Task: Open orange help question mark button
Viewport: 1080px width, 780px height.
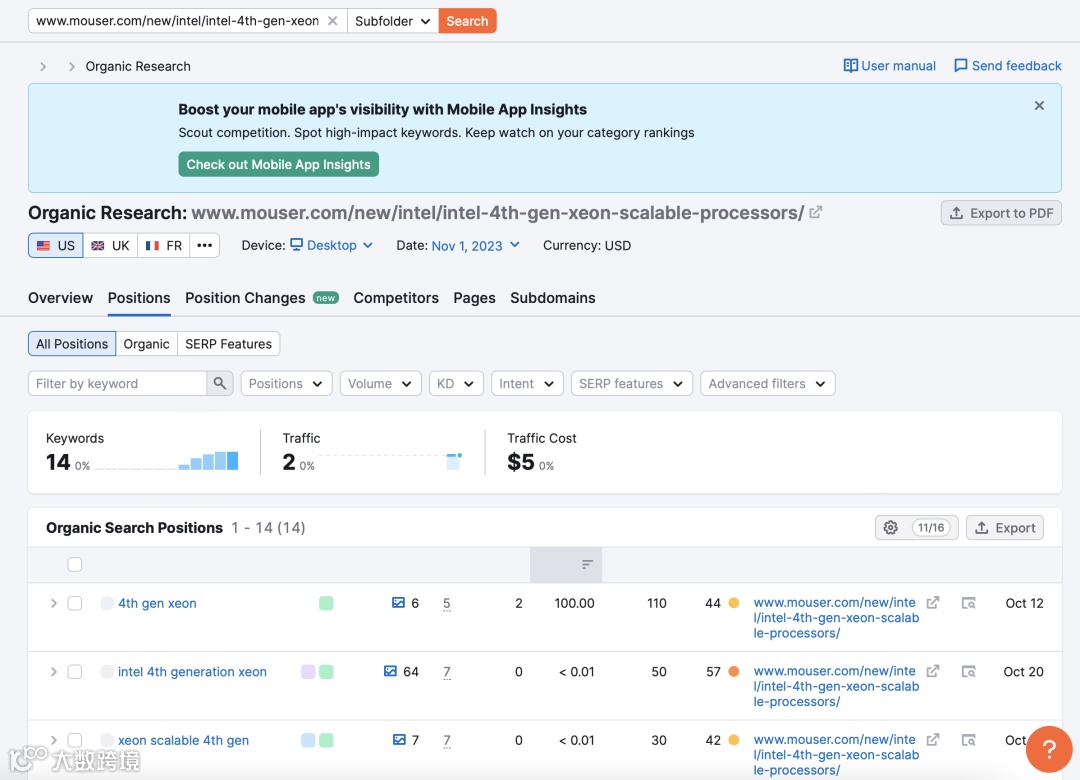Action: tap(1049, 749)
